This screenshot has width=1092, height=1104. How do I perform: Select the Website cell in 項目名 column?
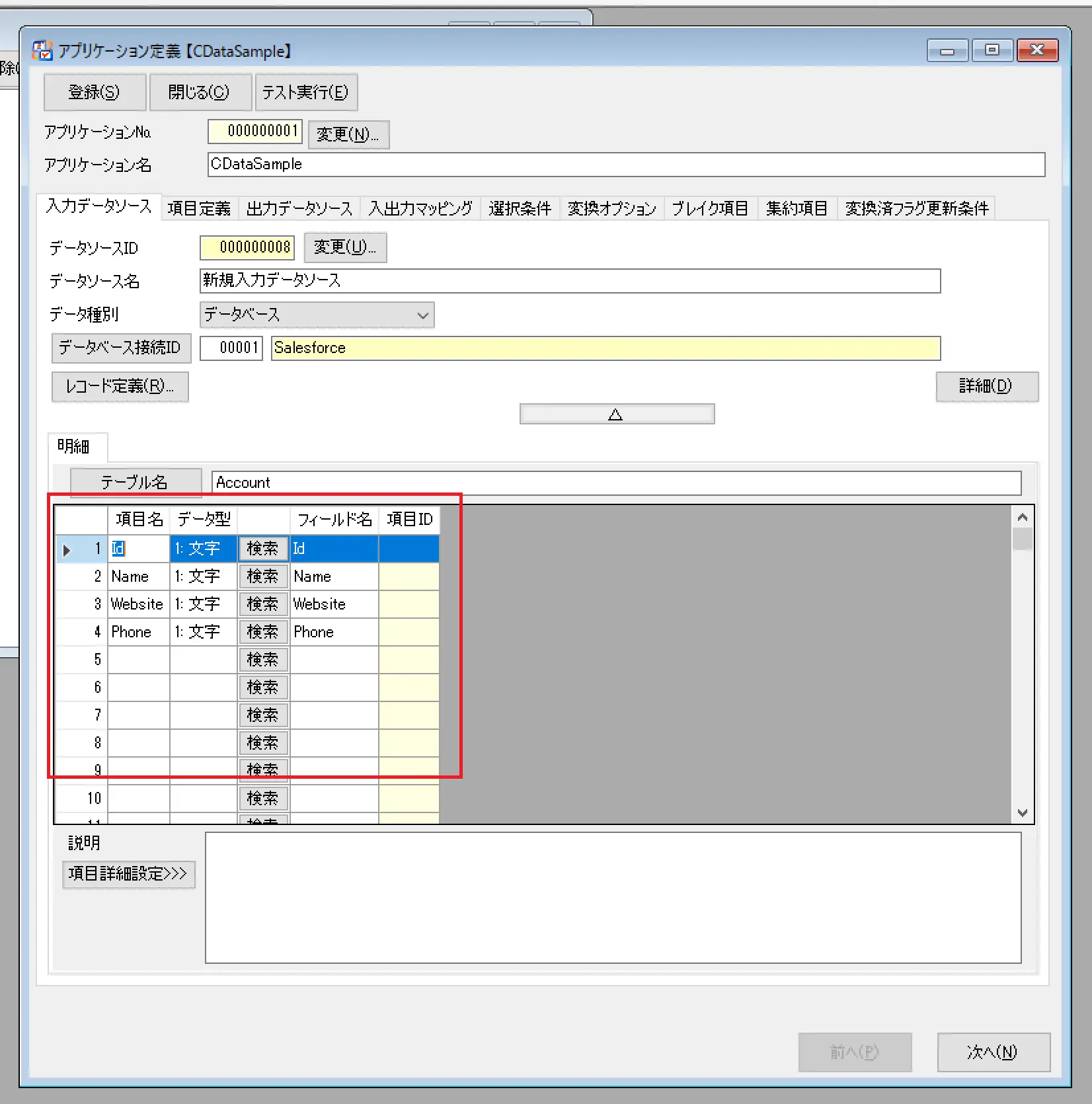pyautogui.click(x=138, y=604)
